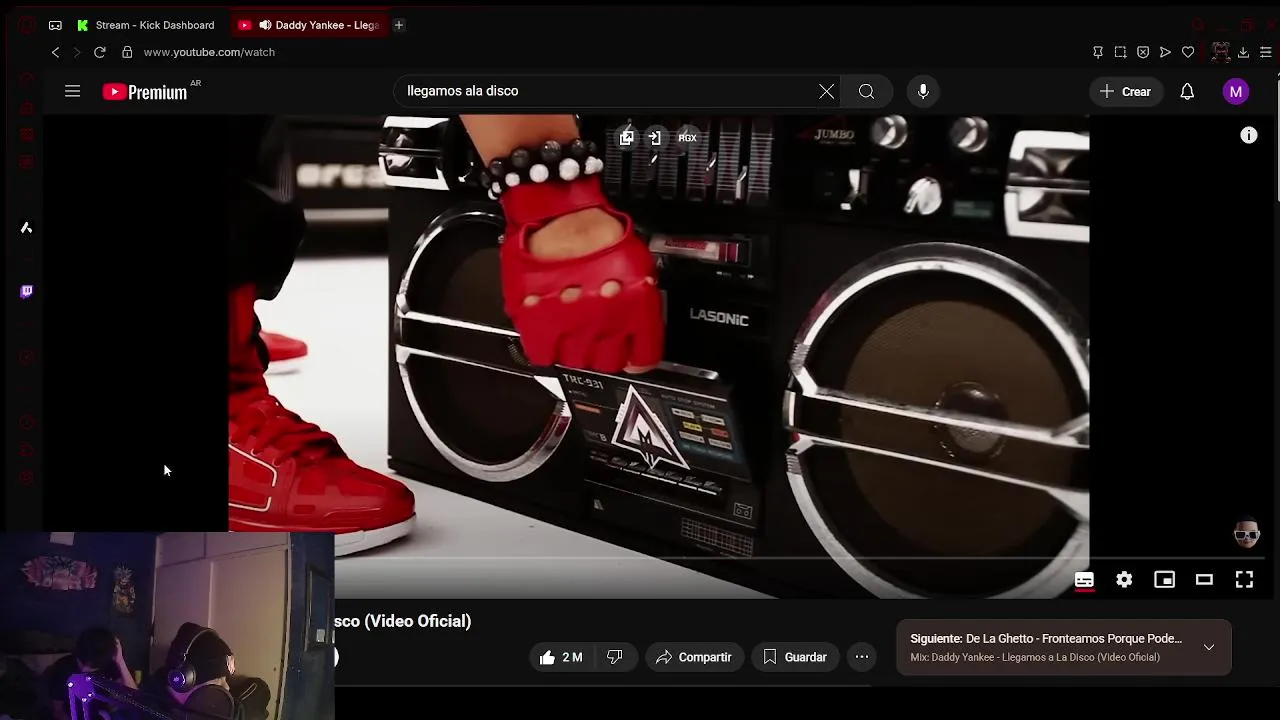Click the webcam overlay thumbnail
This screenshot has width=1280, height=720.
167,626
